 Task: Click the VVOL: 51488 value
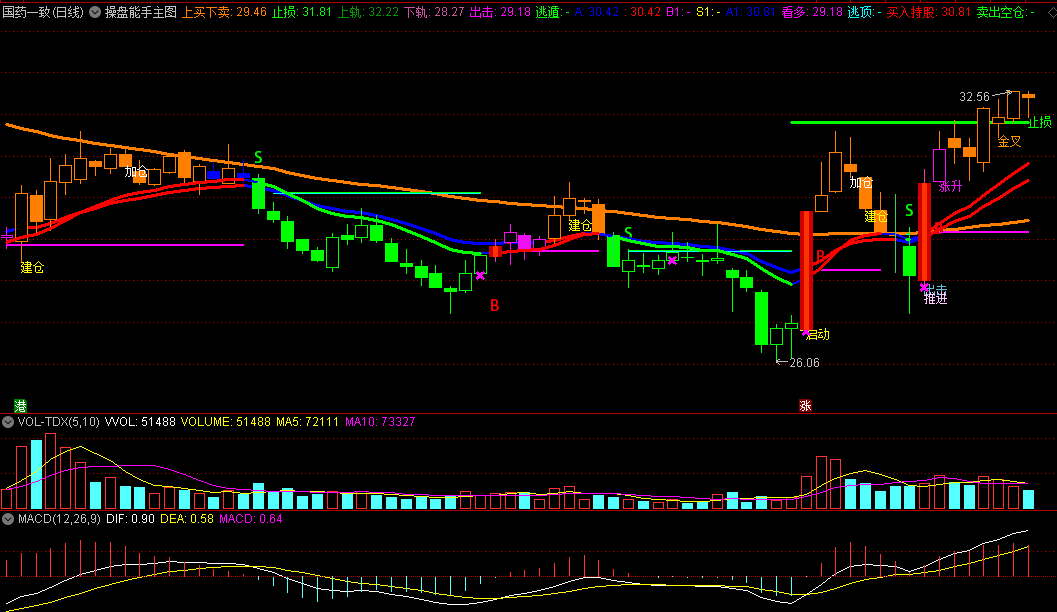click(140, 422)
